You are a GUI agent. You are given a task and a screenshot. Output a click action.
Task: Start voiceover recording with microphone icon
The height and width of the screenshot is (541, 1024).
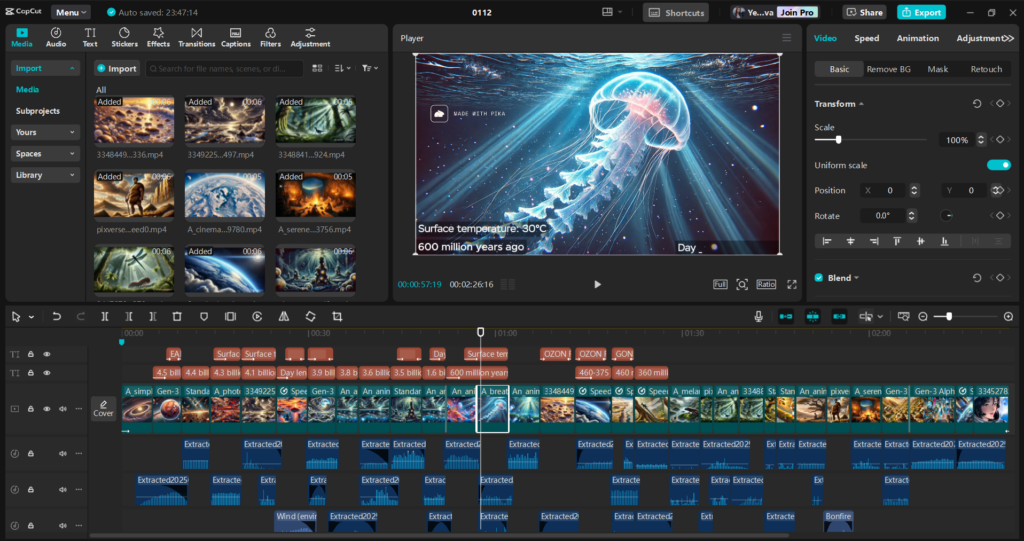[759, 316]
